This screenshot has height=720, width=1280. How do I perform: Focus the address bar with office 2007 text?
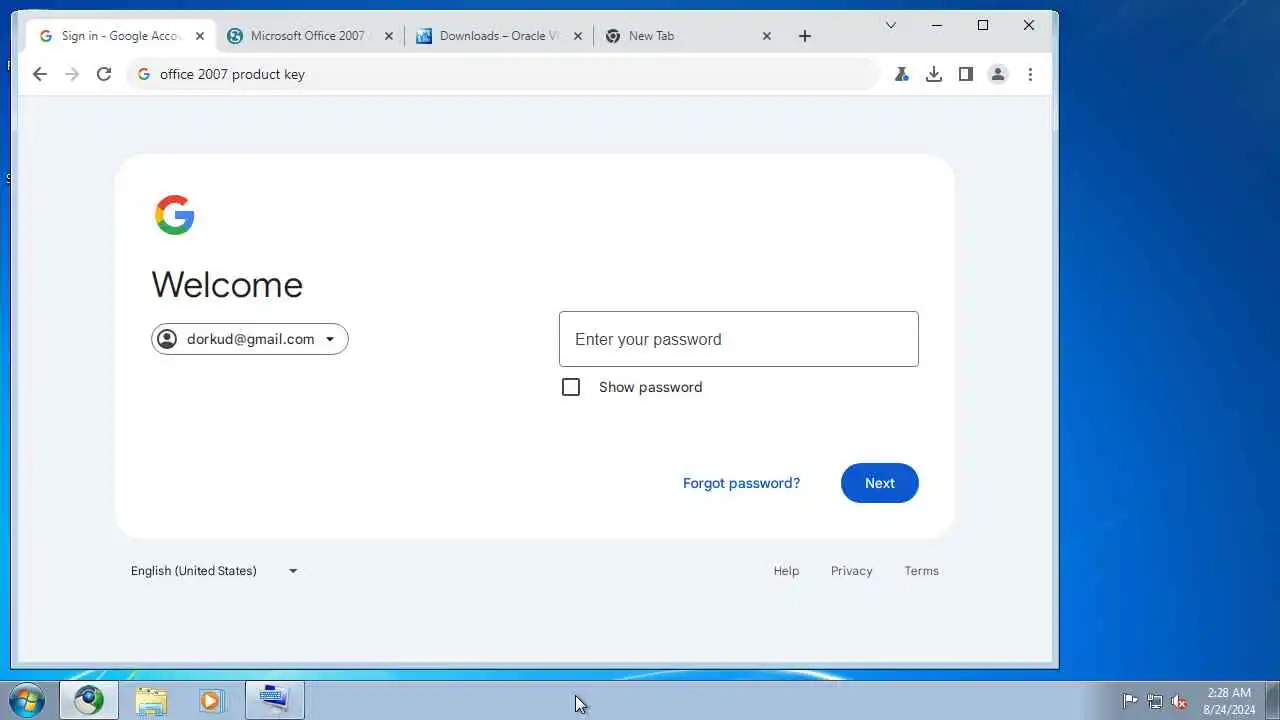pyautogui.click(x=505, y=74)
